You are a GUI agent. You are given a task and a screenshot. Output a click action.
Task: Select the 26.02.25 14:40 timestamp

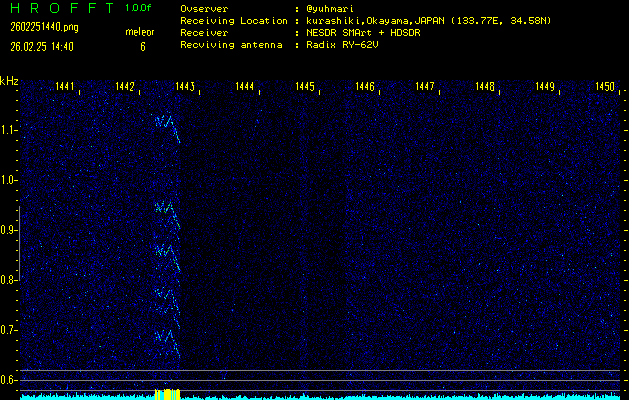click(42, 46)
